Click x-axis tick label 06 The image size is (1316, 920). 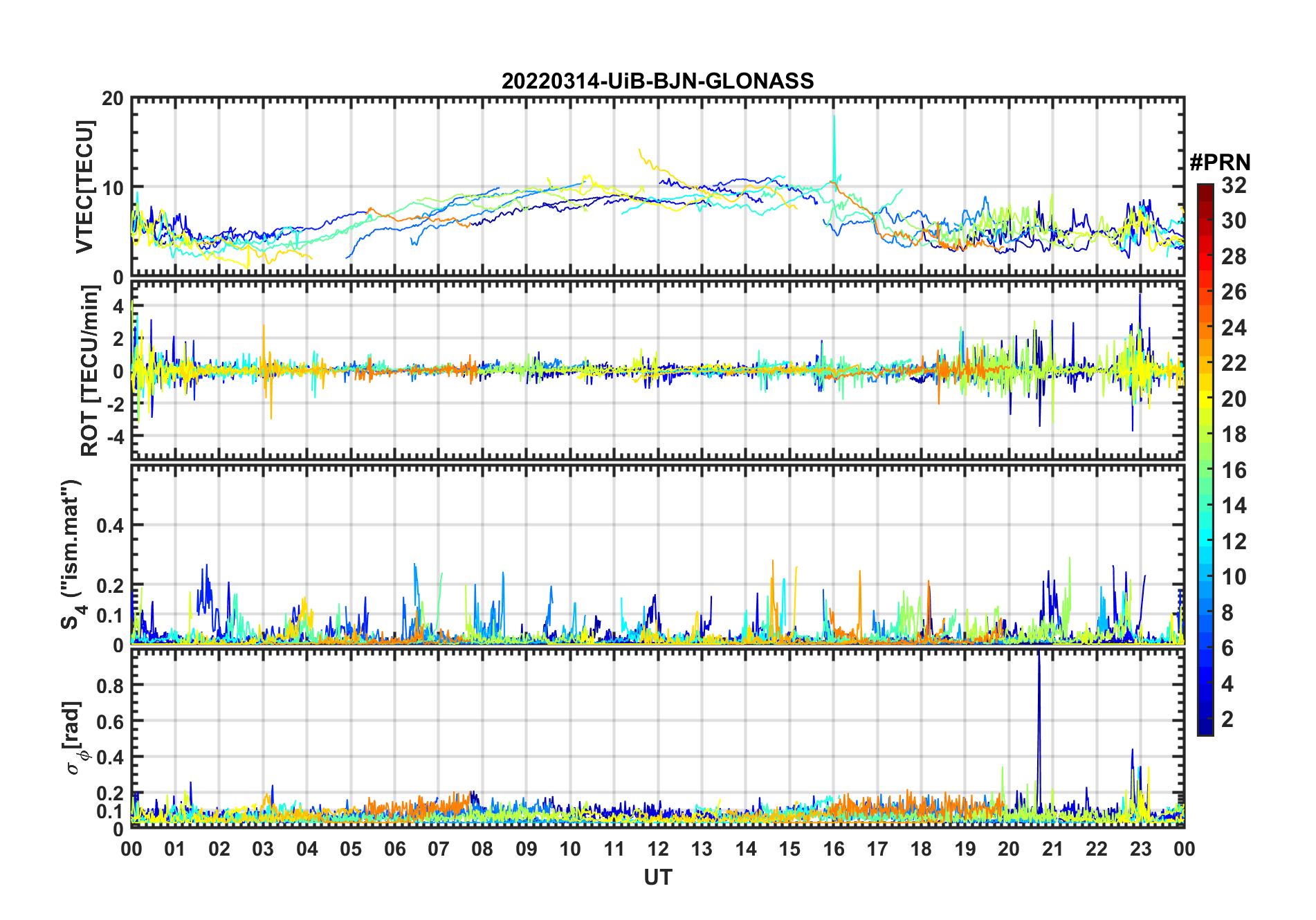[x=394, y=849]
